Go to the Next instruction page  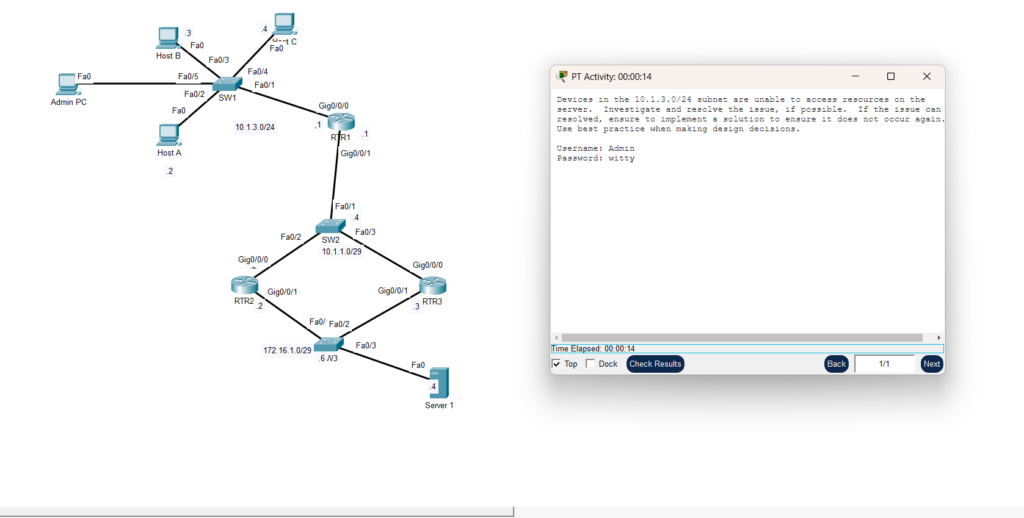(931, 364)
